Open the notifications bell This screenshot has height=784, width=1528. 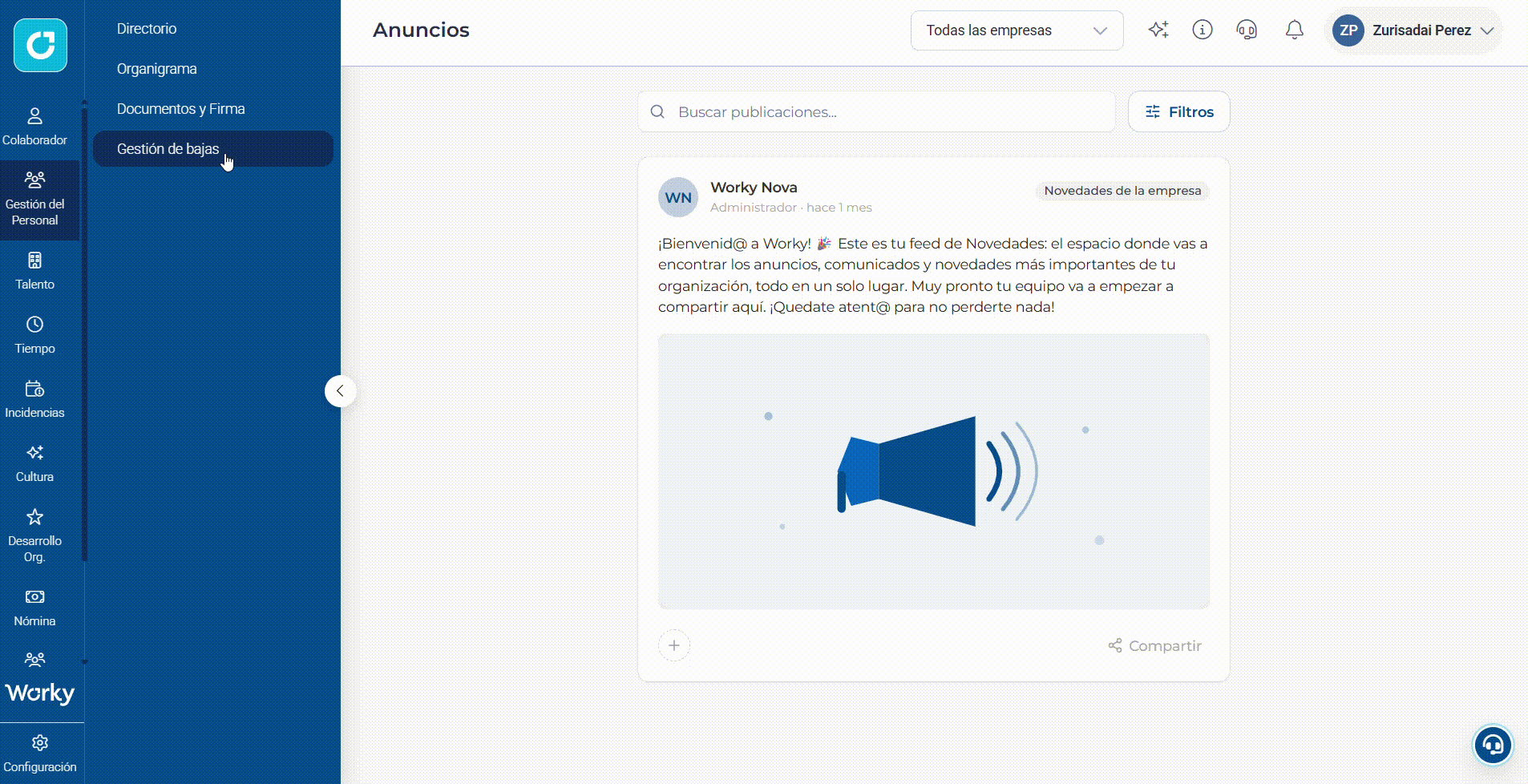(1295, 30)
